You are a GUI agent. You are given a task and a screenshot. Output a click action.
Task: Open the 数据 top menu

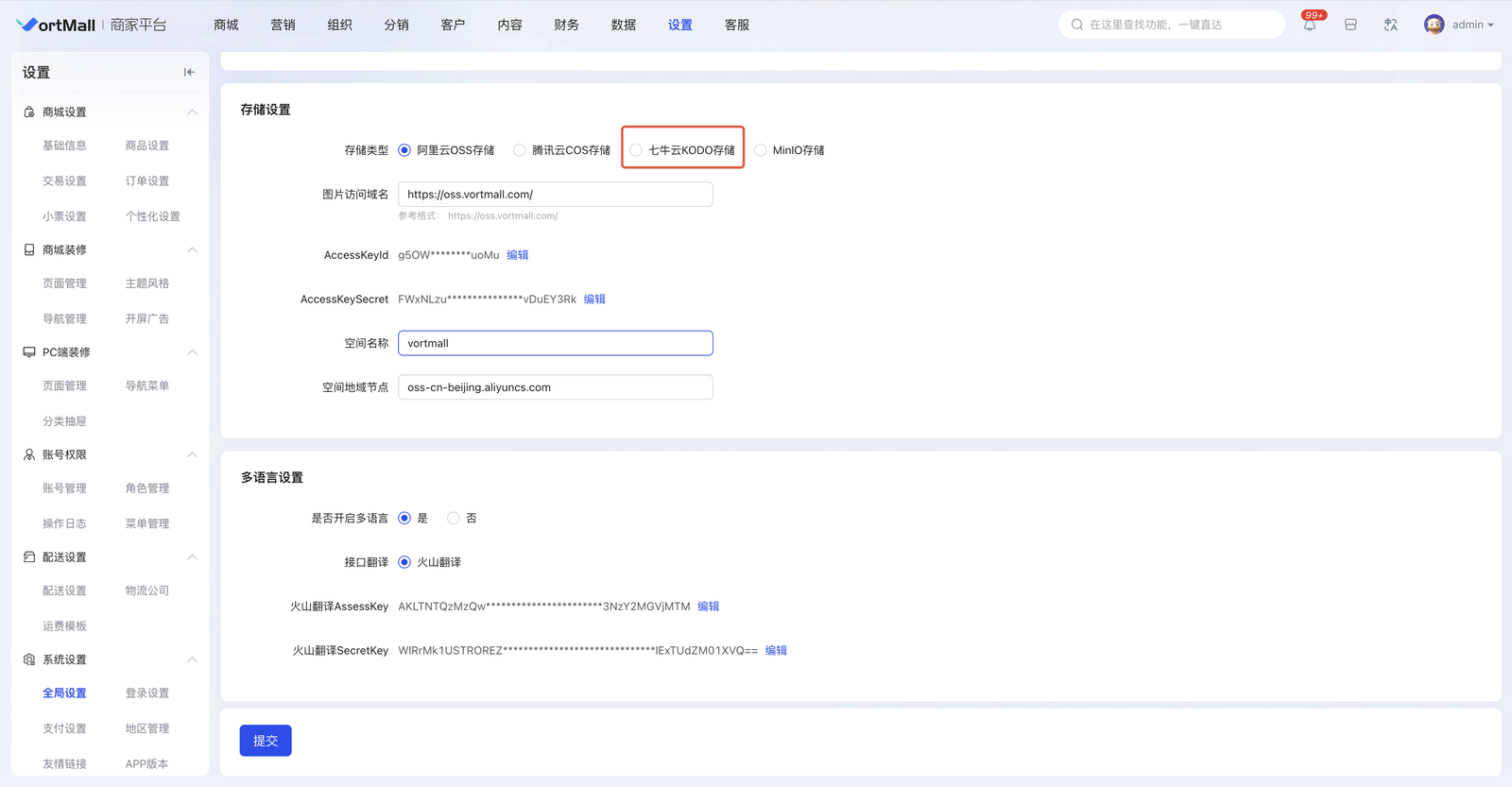624,25
